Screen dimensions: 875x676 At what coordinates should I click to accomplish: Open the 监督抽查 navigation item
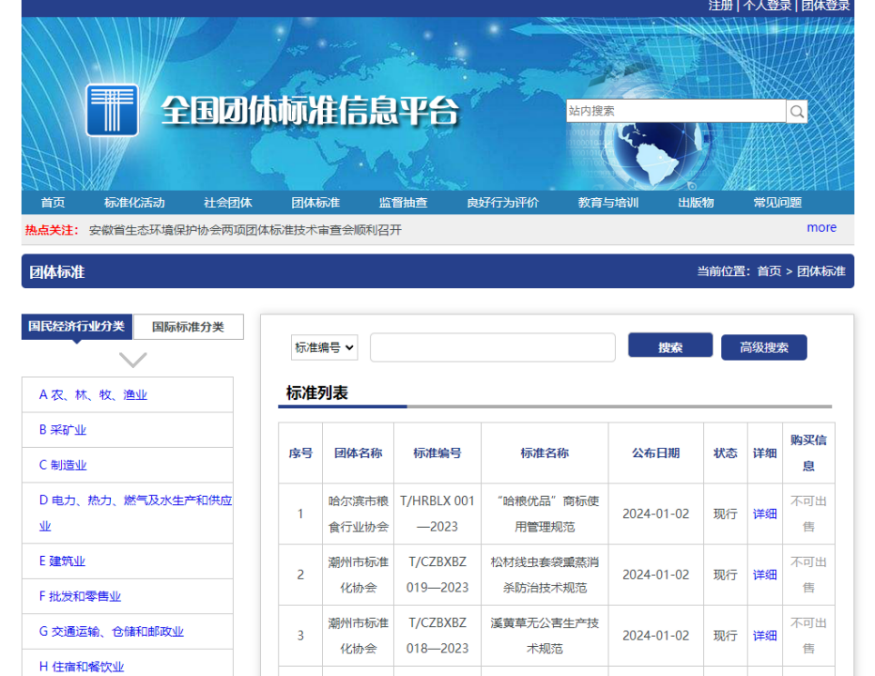pos(403,203)
